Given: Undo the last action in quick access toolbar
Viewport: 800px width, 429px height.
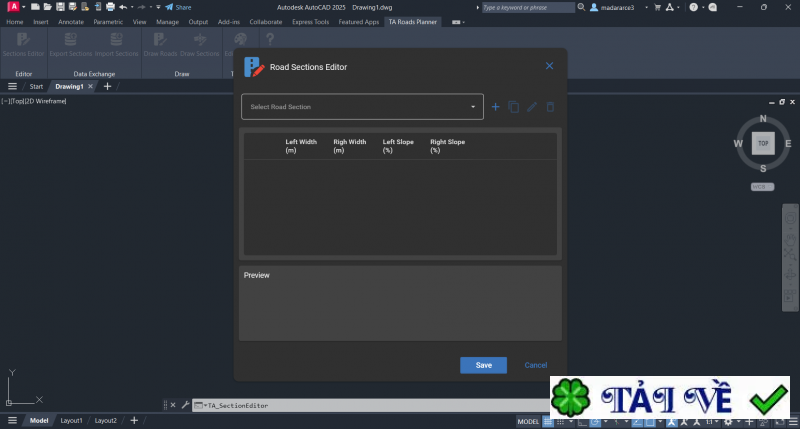Looking at the screenshot, I should click(x=123, y=7).
